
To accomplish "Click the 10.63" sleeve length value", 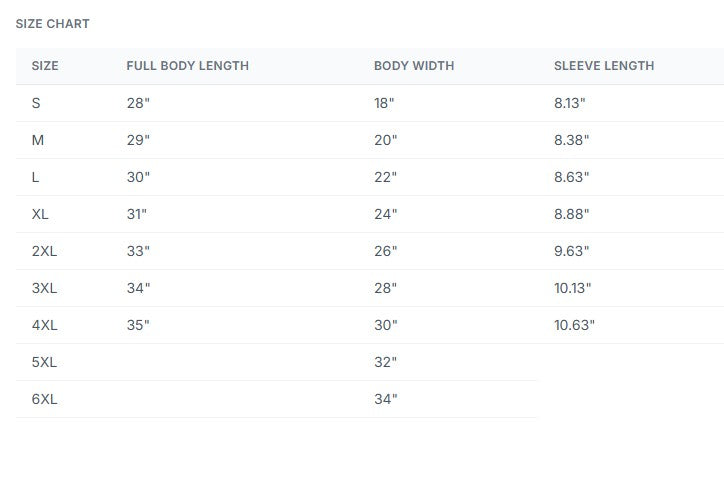I will pyautogui.click(x=574, y=325).
